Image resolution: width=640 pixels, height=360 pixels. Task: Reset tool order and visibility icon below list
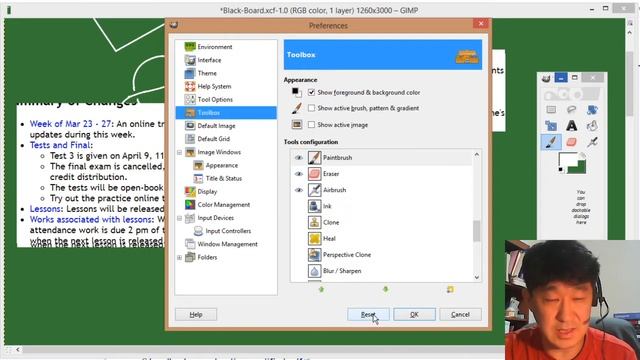tap(450, 289)
